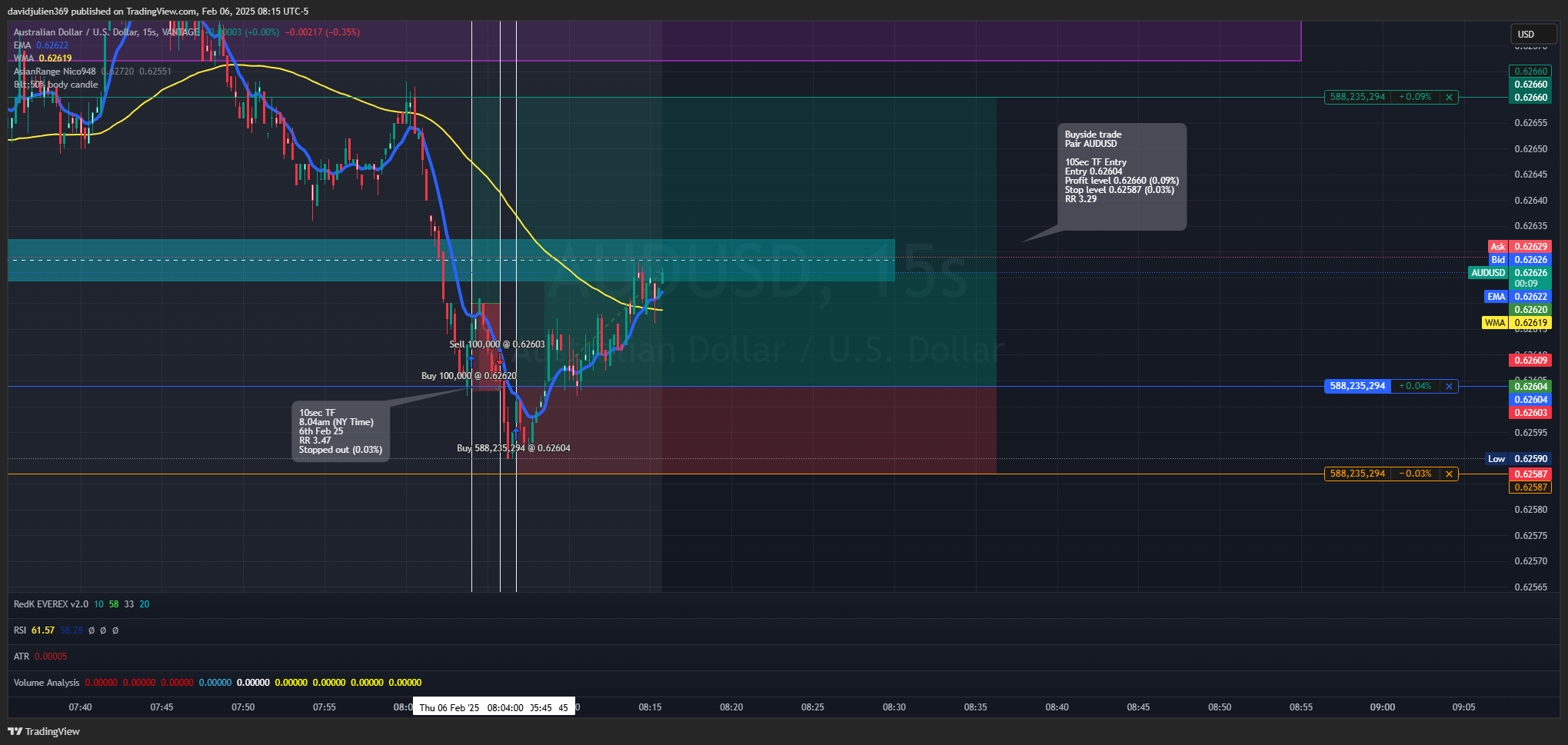Image resolution: width=1568 pixels, height=745 pixels.
Task: Click the Buy 588,235,294 @ 0.62604 execution mark
Action: coord(514,448)
